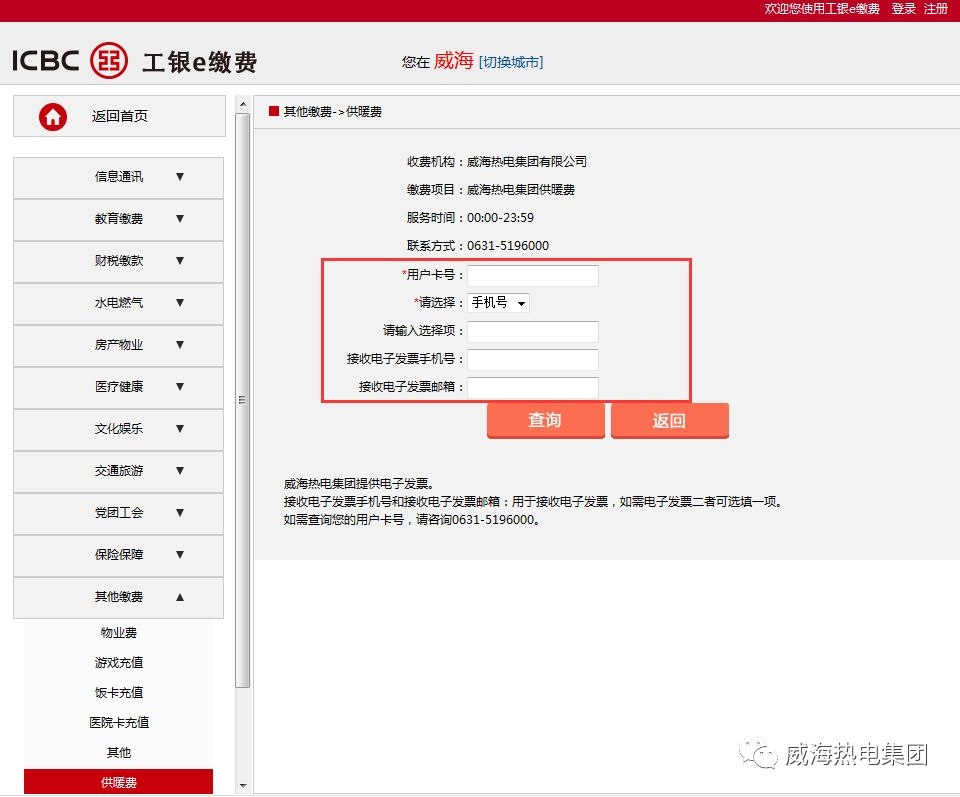
Task: Open the 医院卡充值 menu entry
Action: point(119,722)
